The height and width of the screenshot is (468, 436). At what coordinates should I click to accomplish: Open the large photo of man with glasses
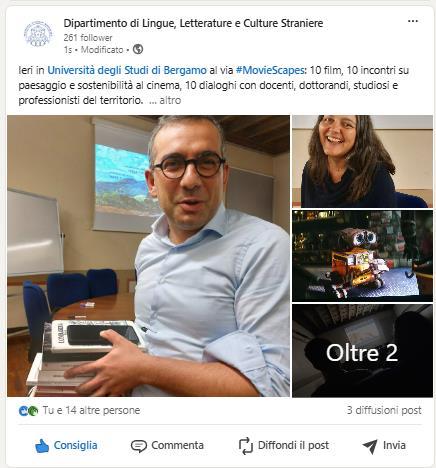pos(148,256)
